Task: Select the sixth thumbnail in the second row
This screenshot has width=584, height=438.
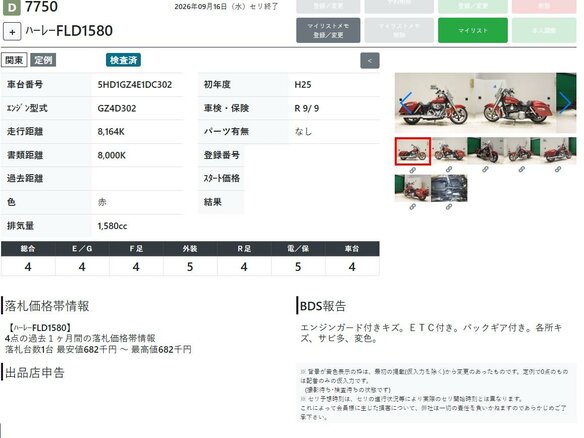Action: pyautogui.click(x=413, y=188)
